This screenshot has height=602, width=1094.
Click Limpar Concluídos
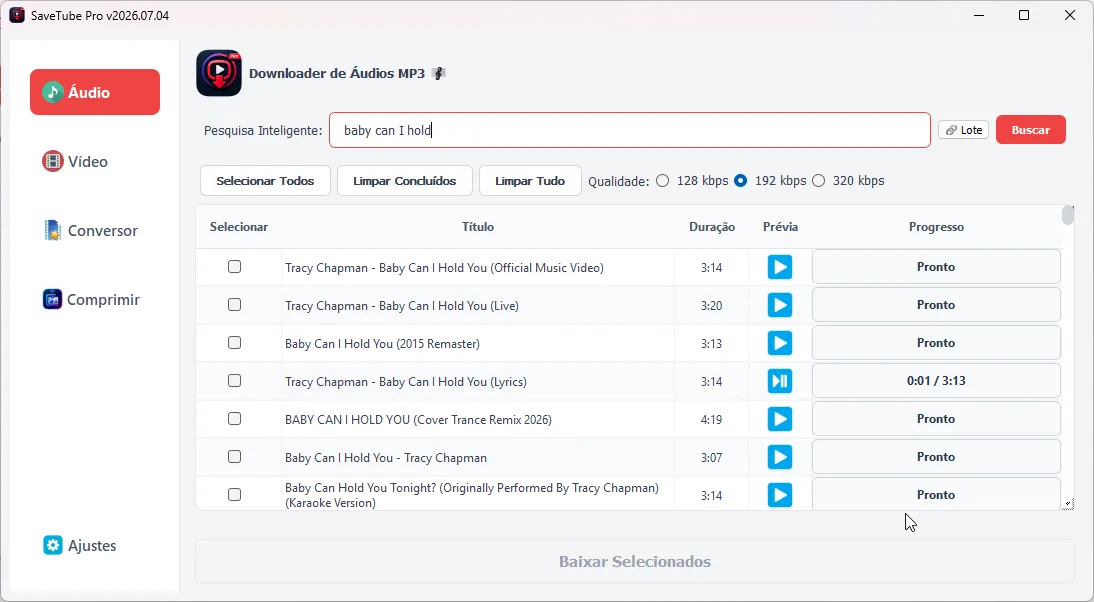pyautogui.click(x=405, y=181)
